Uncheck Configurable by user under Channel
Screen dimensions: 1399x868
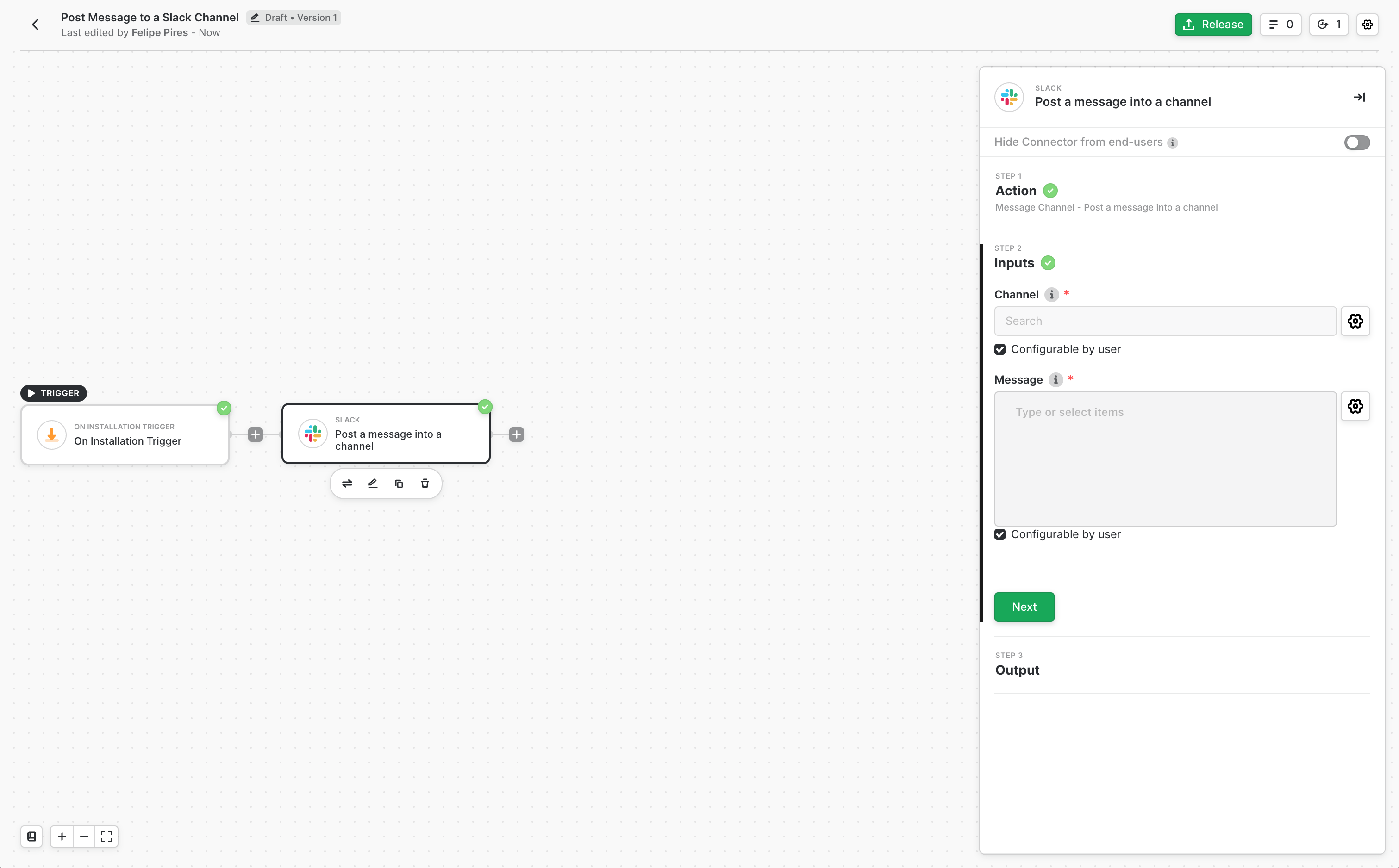coord(1000,350)
